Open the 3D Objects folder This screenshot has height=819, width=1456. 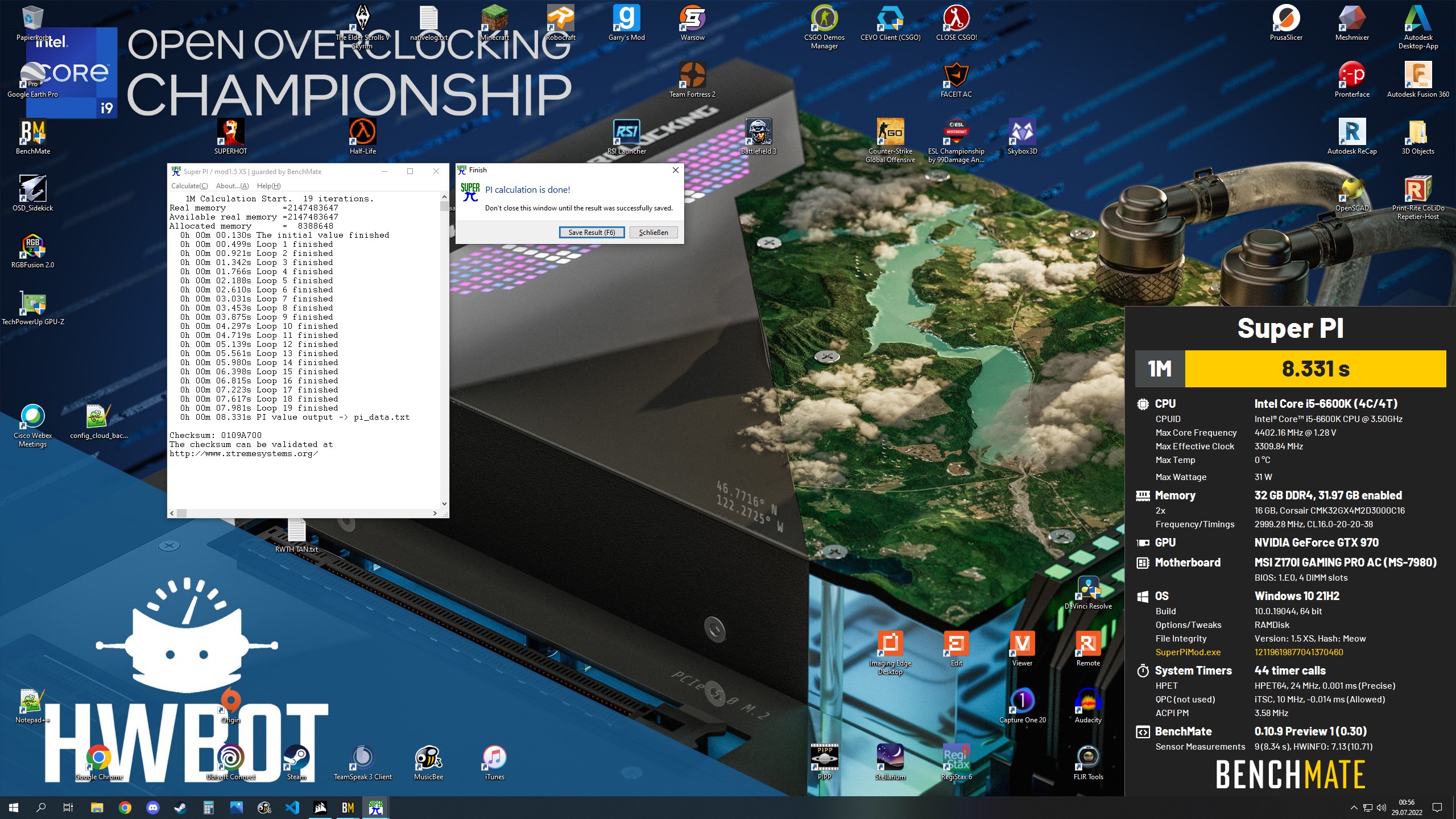pyautogui.click(x=1418, y=137)
